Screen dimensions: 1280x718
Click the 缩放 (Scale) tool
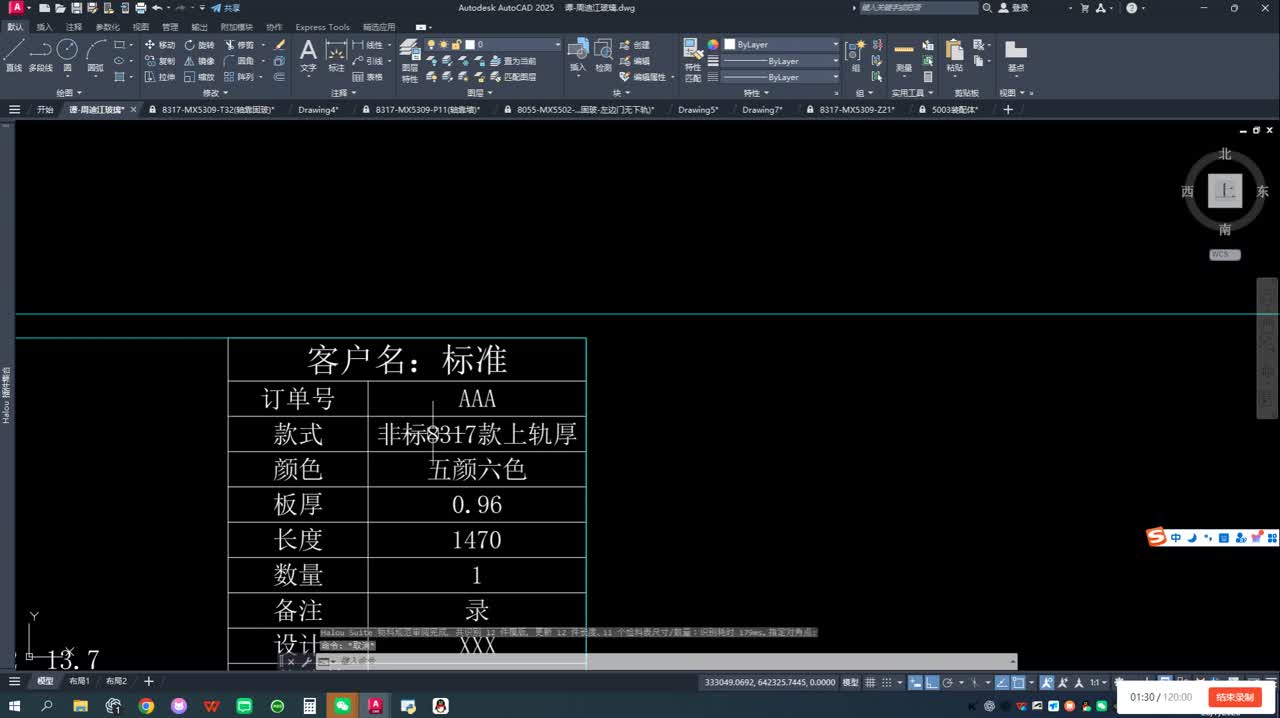(x=199, y=77)
